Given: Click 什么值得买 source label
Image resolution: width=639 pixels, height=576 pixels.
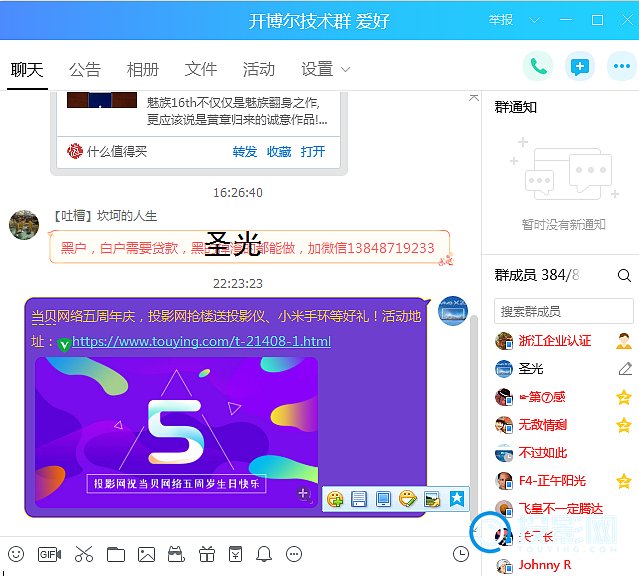Looking at the screenshot, I should [x=117, y=152].
